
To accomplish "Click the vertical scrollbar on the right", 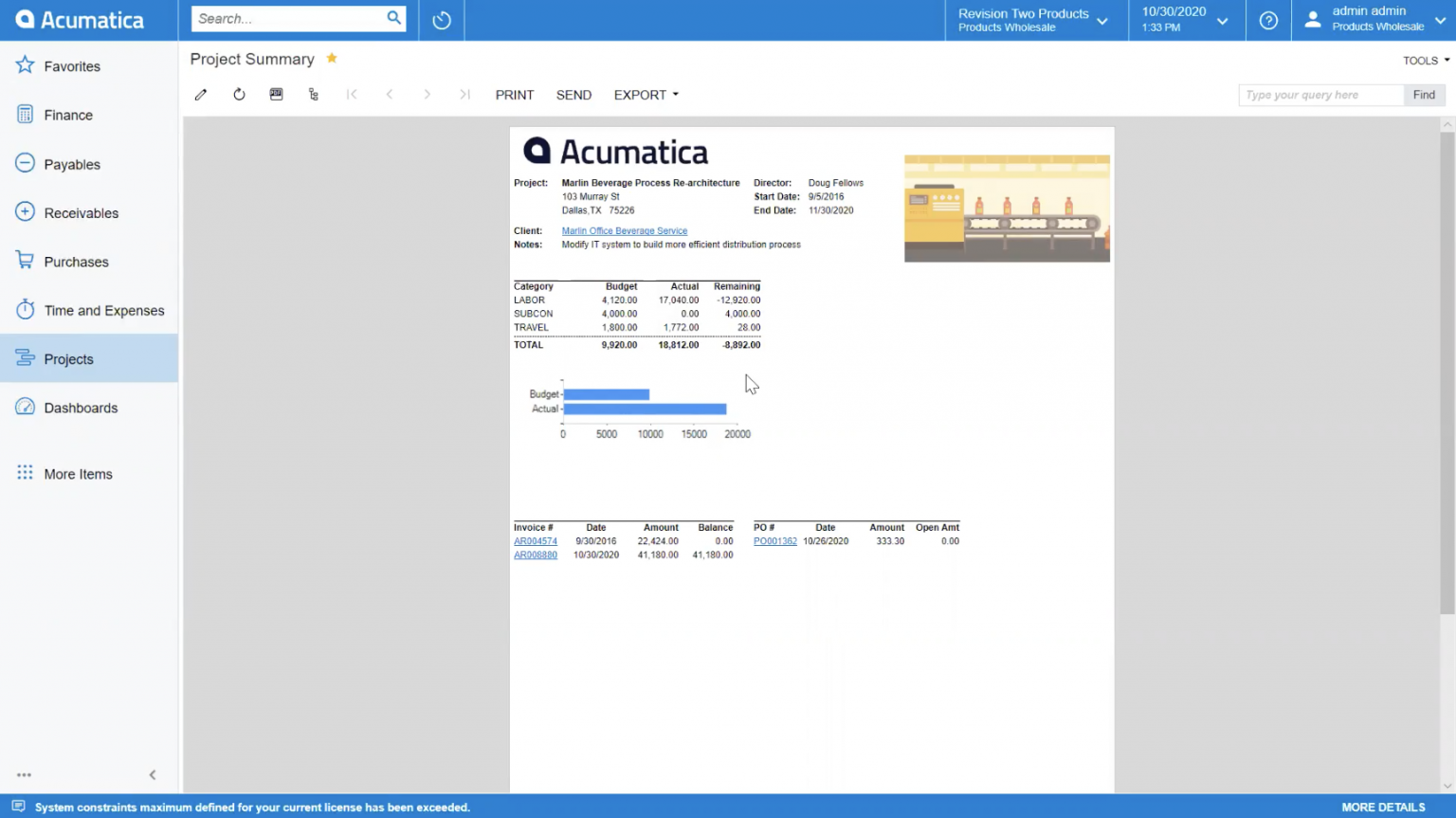I will coord(1448,379).
